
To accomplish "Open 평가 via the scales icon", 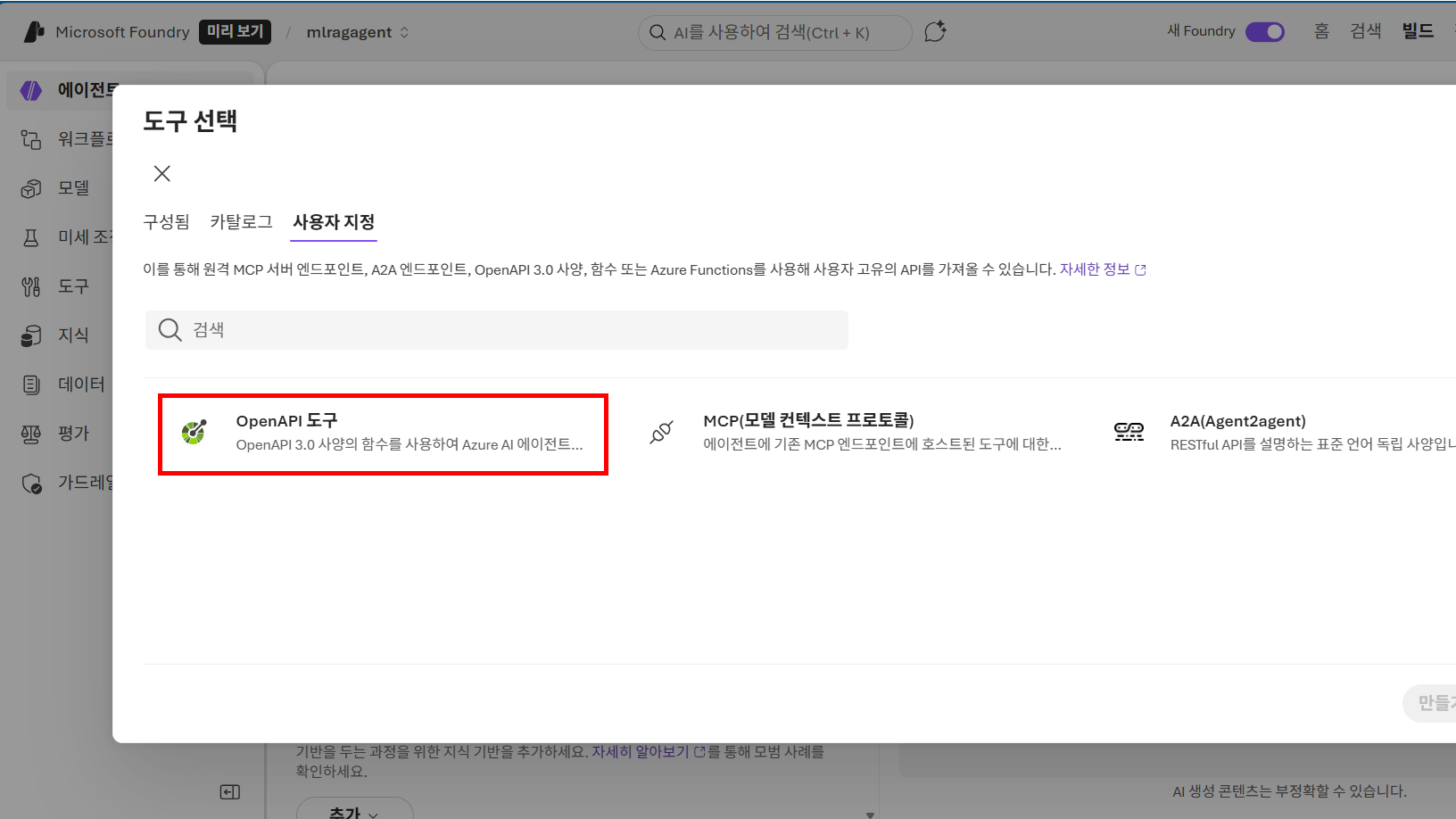I will coord(30,433).
